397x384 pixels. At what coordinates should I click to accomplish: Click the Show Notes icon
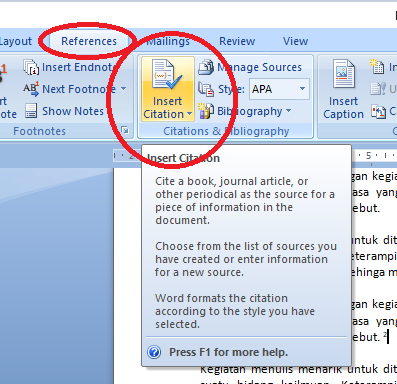pyautogui.click(x=31, y=111)
